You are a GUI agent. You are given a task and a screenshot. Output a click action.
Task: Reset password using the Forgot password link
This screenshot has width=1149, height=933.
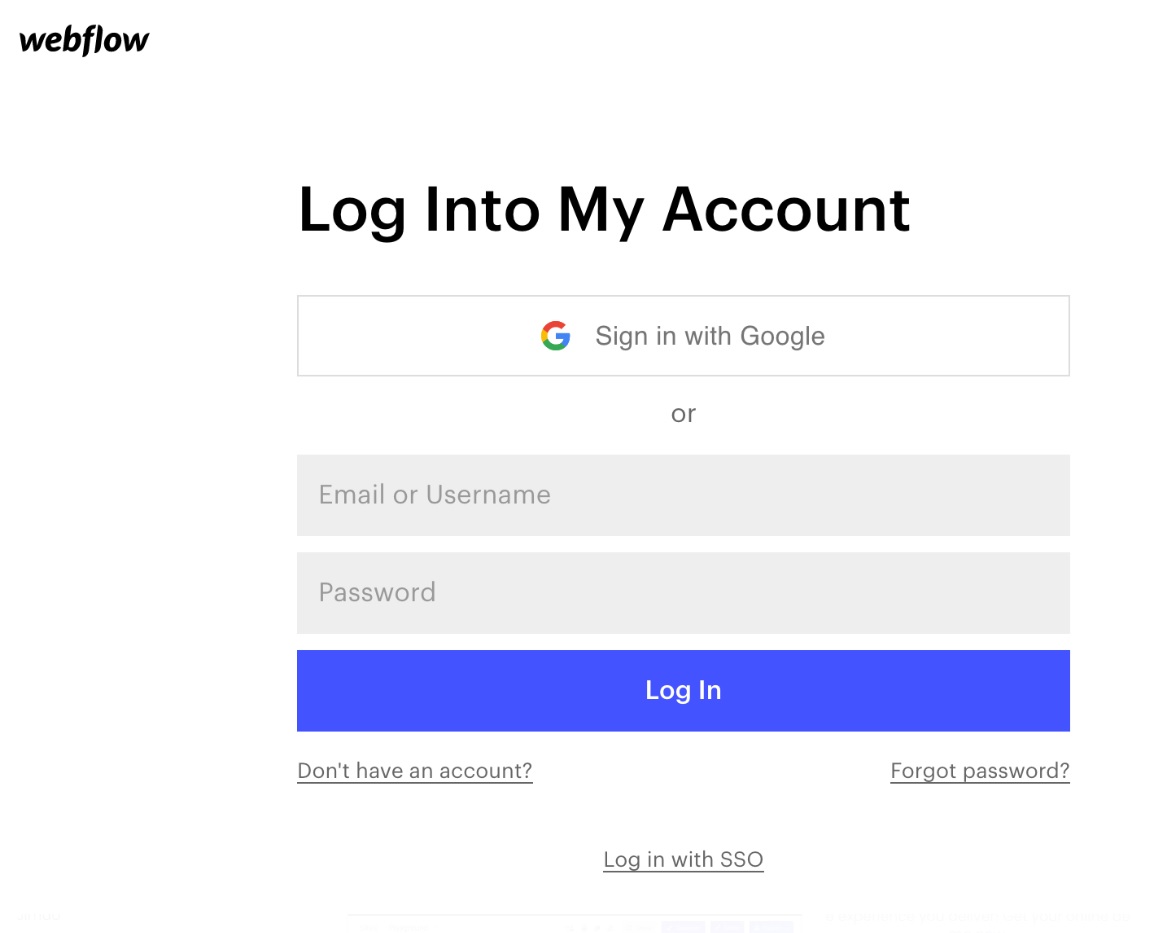(980, 771)
